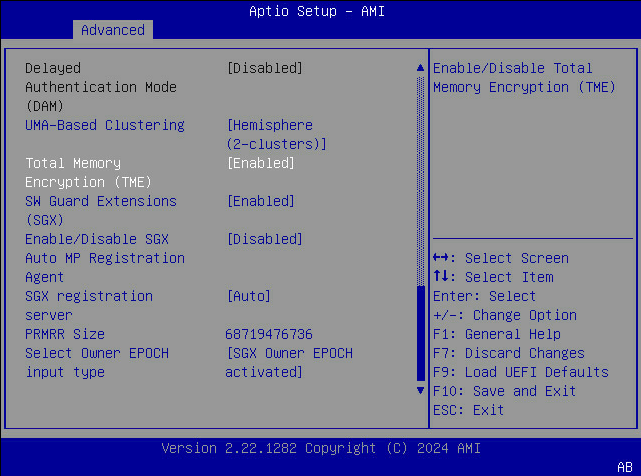The image size is (641, 476).
Task: Open SGX registration server Auto option
Action: [x=249, y=296]
